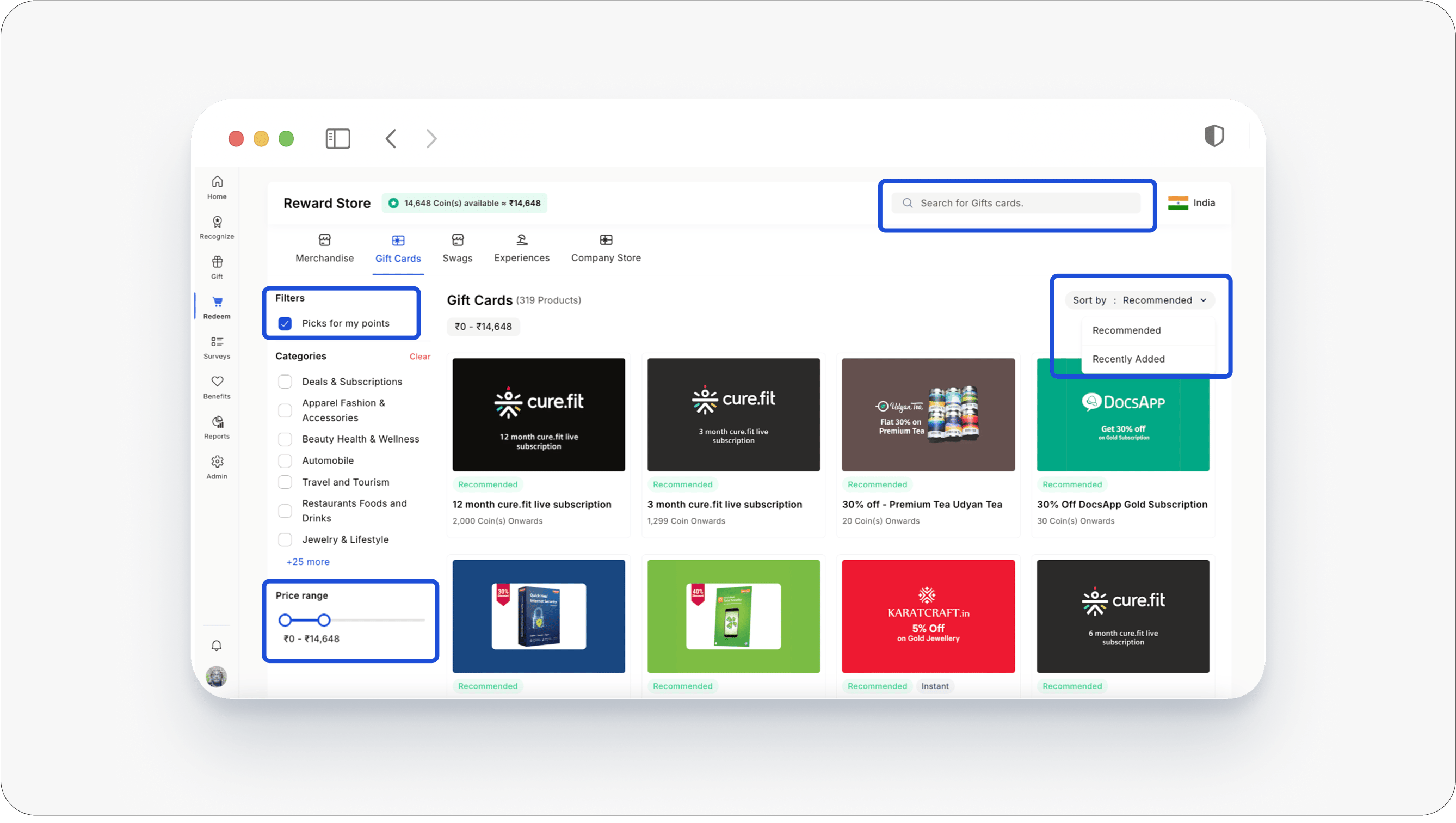Open the 6 month cure.fit card thumbnail
Viewport: 1456px width, 823px height.
click(1122, 616)
